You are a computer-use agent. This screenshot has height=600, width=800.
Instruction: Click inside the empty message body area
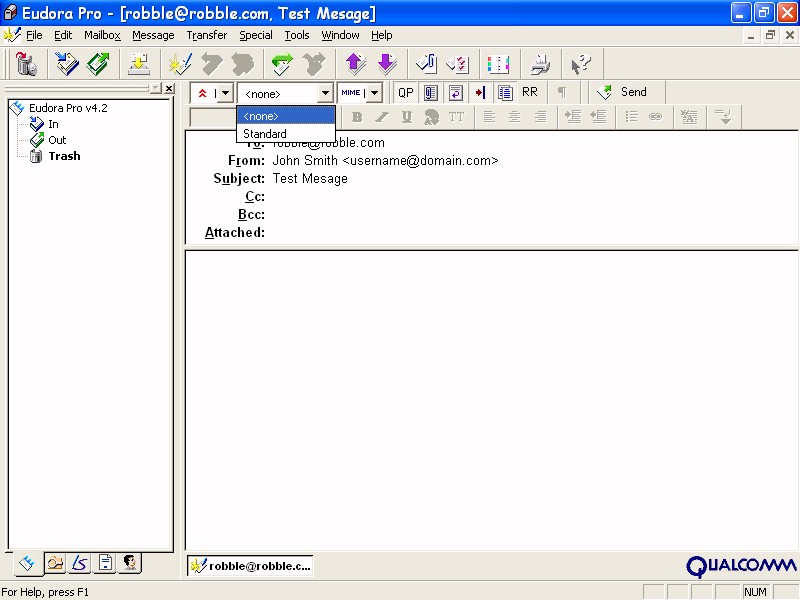tap(492, 401)
